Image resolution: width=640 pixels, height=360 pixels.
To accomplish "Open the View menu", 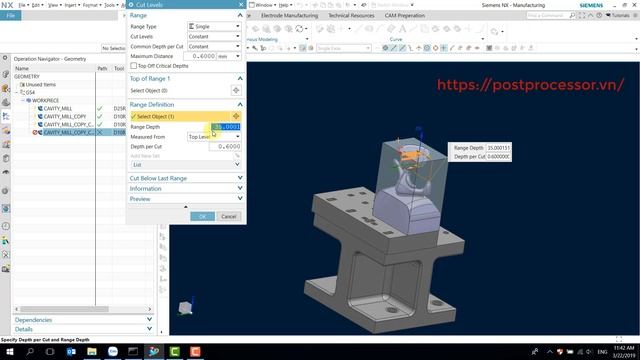I will click(x=54, y=5).
